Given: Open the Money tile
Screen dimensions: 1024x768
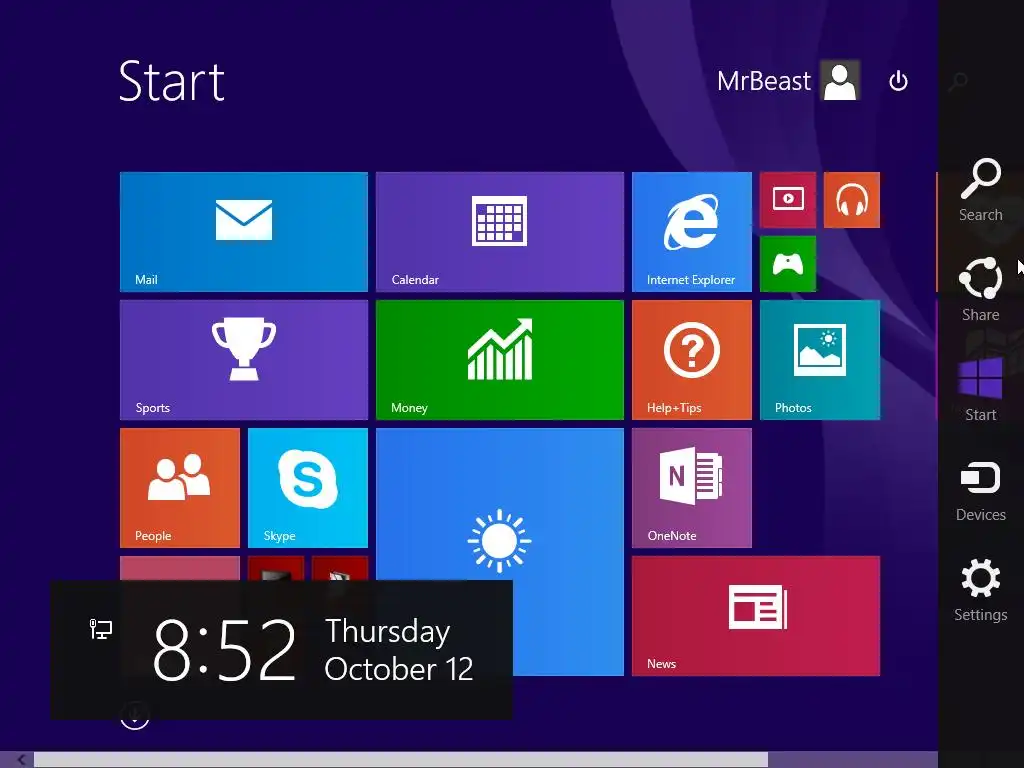Looking at the screenshot, I should click(x=500, y=360).
